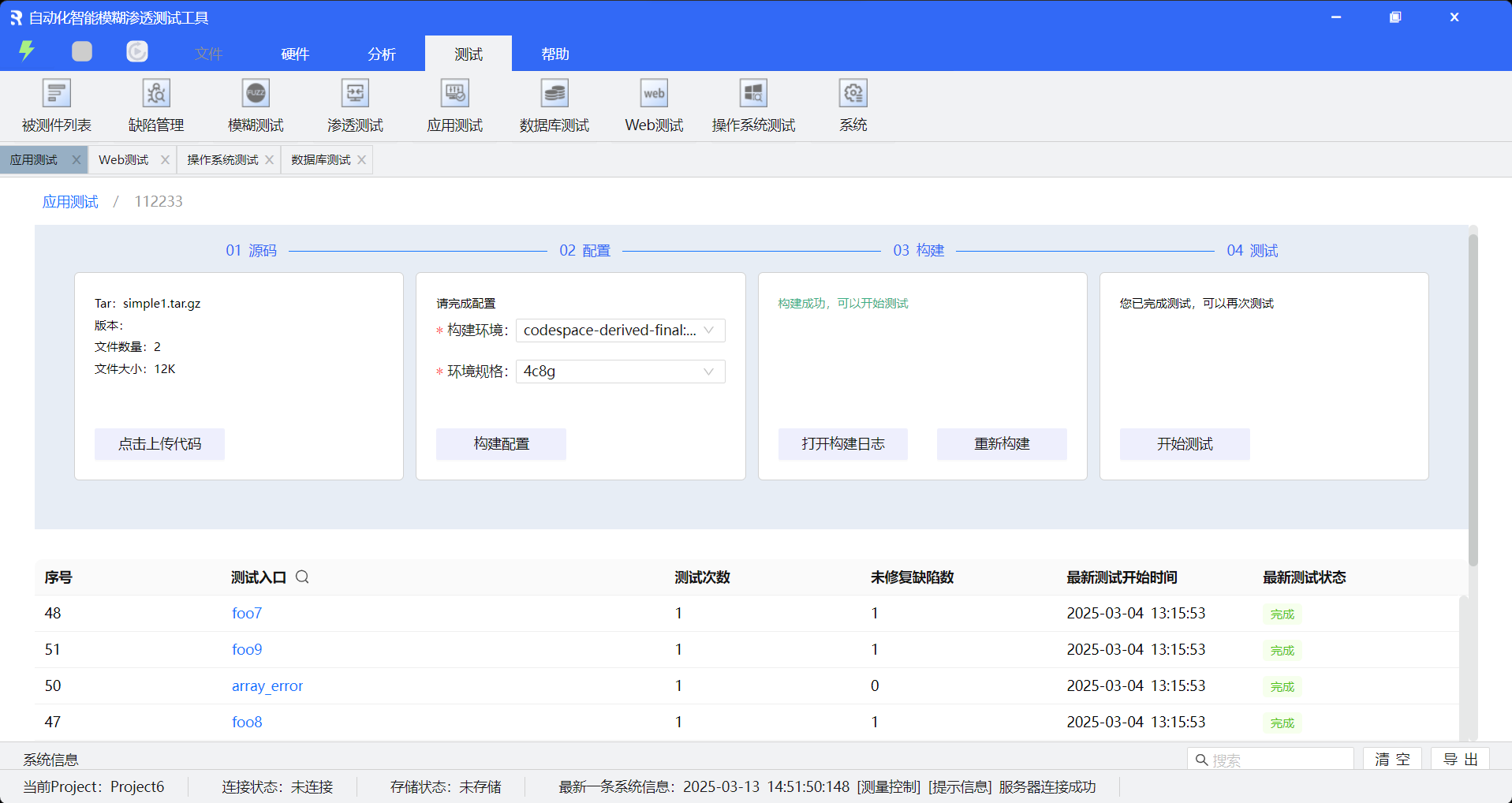Viewport: 1512px width, 803px height.
Task: Open the 渗透测试 penetration test icon
Action: (355, 94)
